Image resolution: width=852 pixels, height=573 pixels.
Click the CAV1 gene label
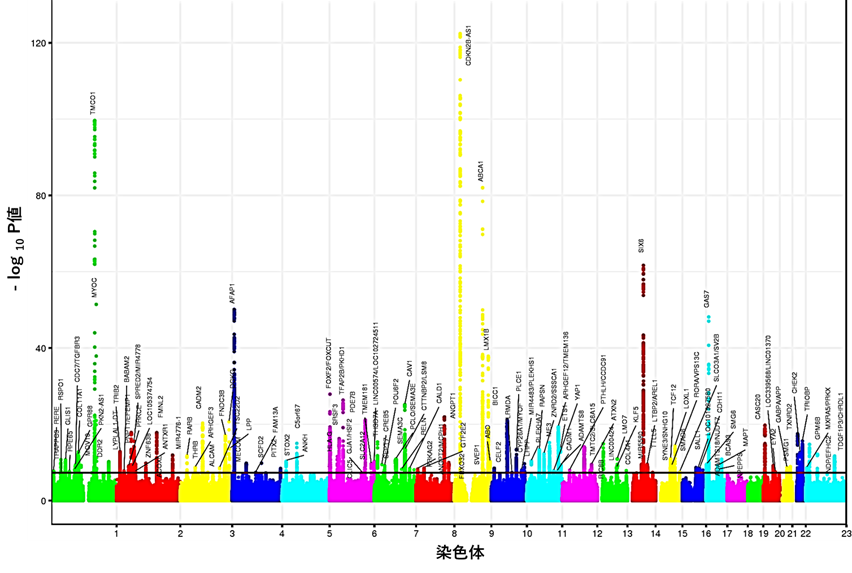tap(410, 368)
